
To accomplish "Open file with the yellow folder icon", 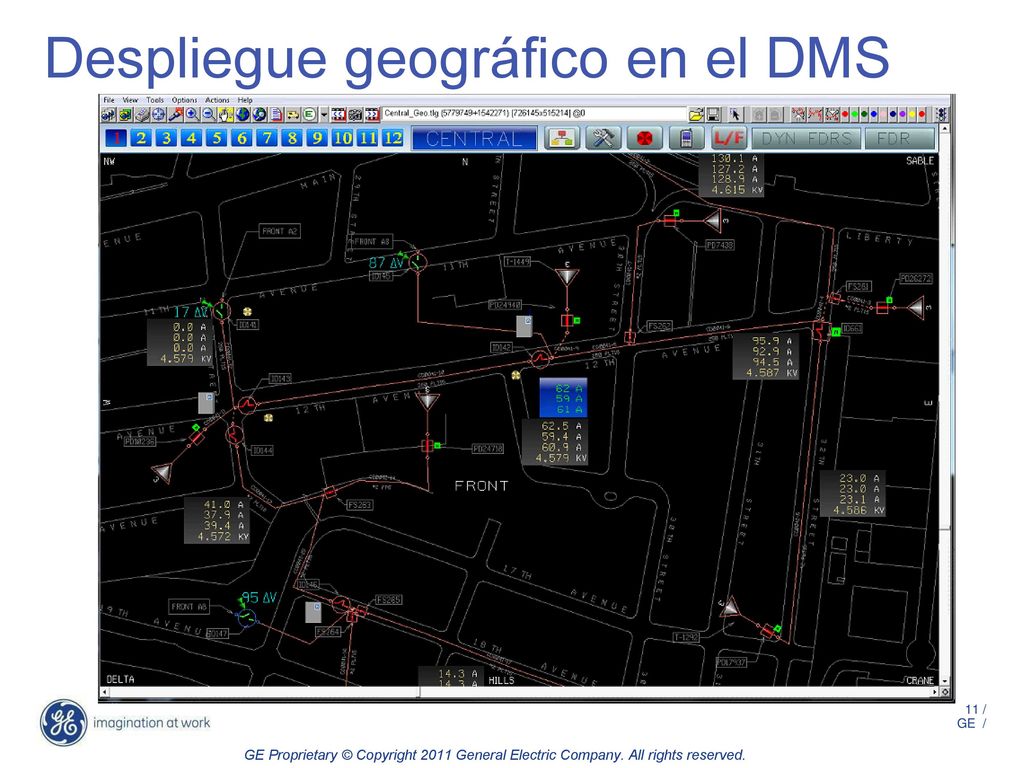I will 696,115.
